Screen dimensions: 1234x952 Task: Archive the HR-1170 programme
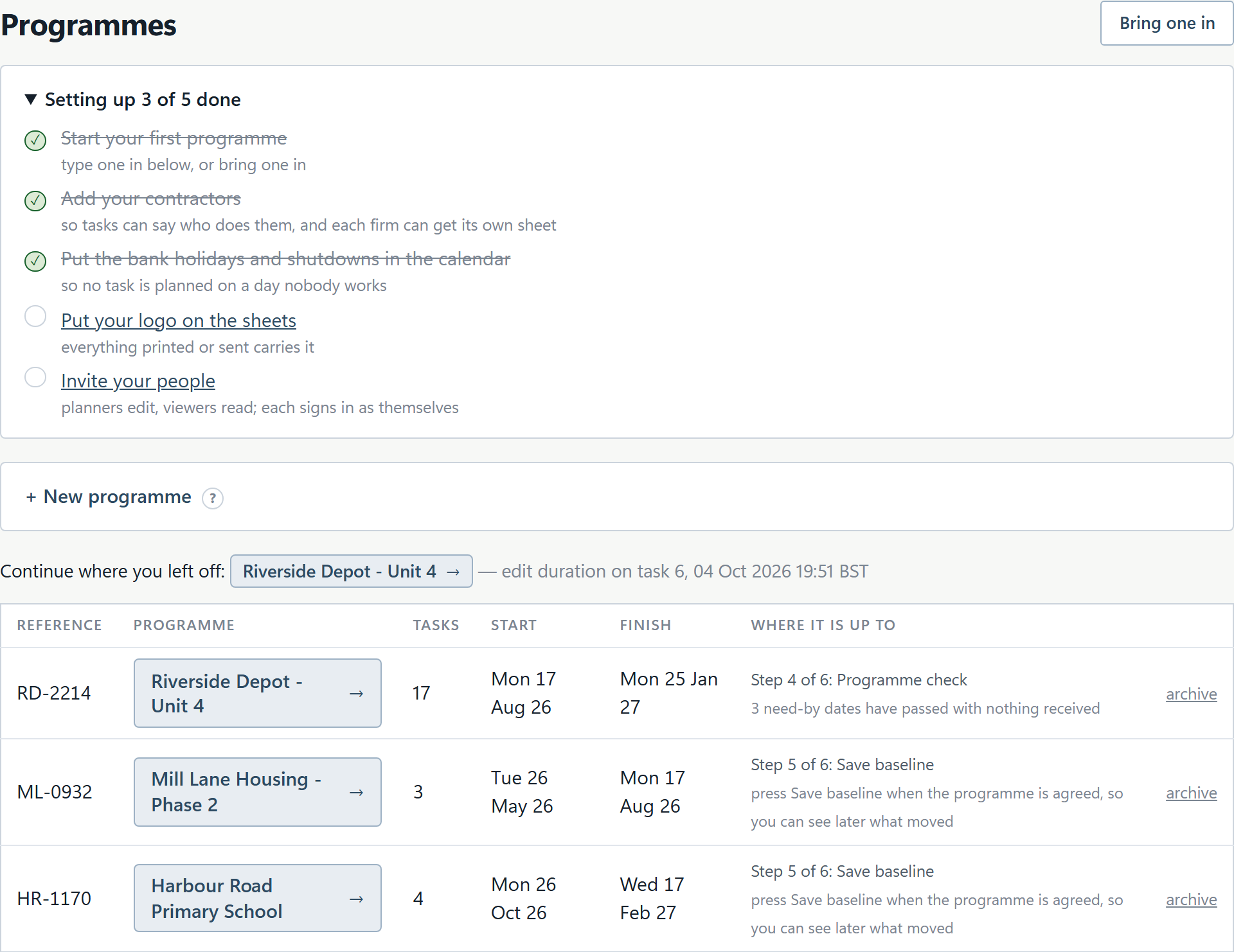[1192, 899]
